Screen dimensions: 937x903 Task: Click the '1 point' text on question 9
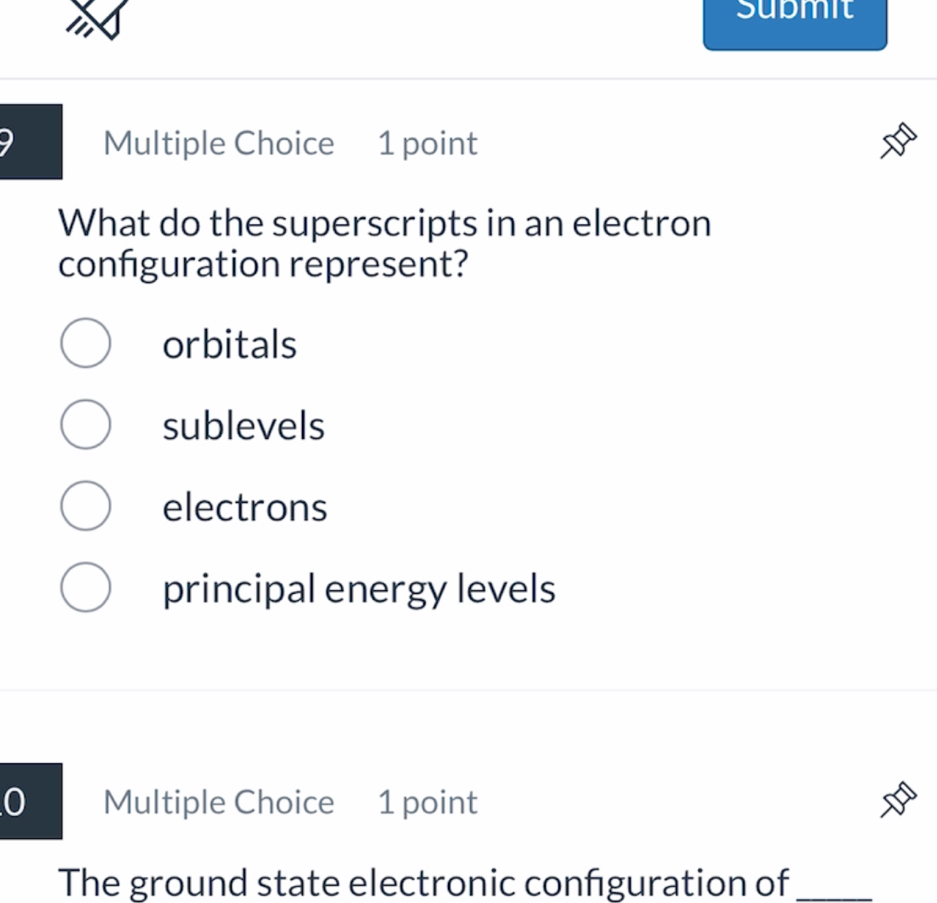tap(427, 143)
